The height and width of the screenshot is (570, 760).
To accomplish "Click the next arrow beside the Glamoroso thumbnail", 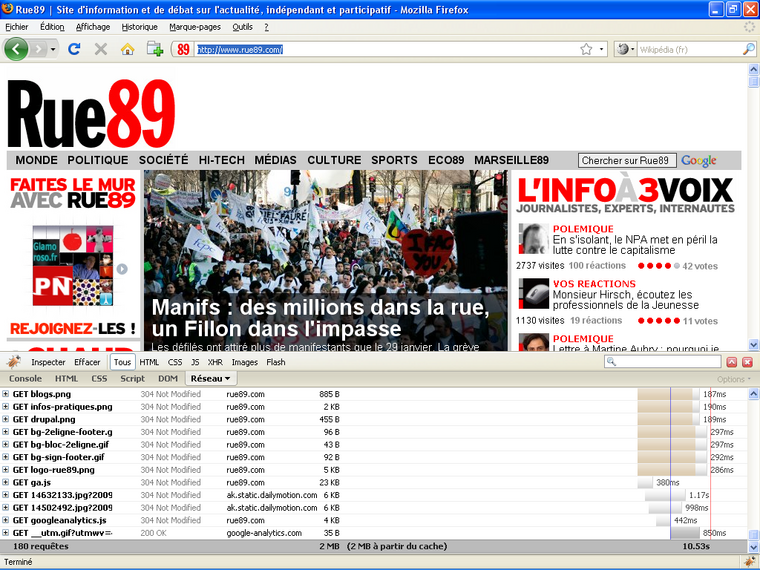I will pos(122,269).
